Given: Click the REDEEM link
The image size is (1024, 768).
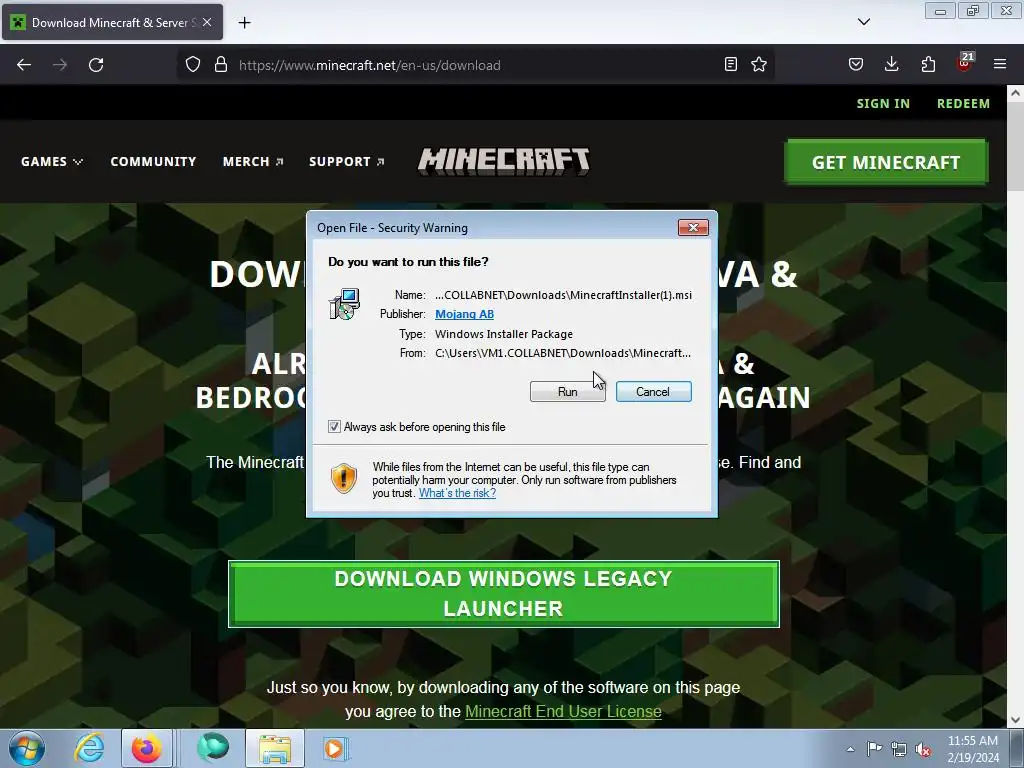Looking at the screenshot, I should (x=963, y=103).
